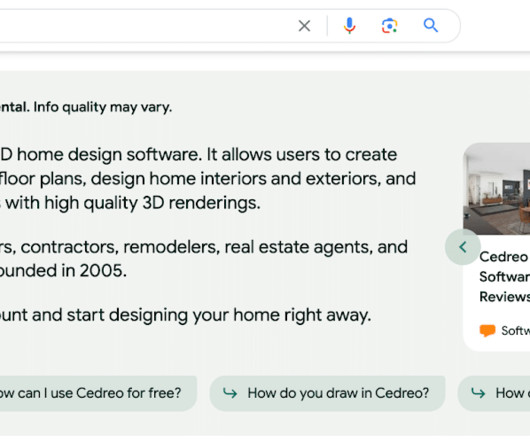Viewport: 530px width, 442px height.
Task: Open the Cedreo Software Reviews card title
Action: (x=505, y=277)
